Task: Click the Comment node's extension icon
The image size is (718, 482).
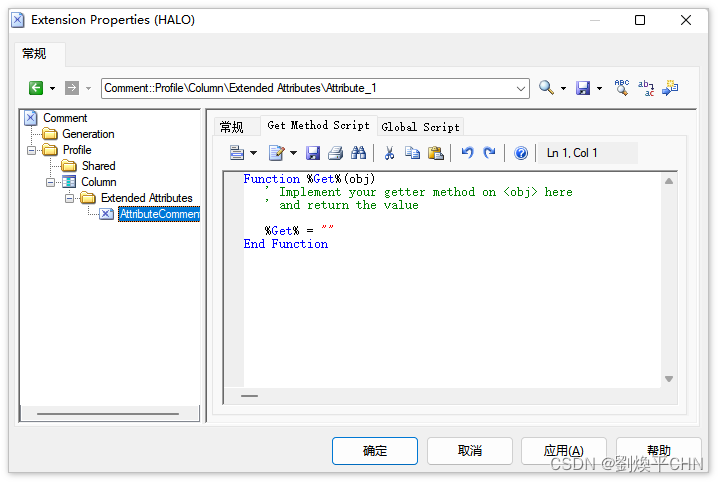Action: (x=31, y=118)
